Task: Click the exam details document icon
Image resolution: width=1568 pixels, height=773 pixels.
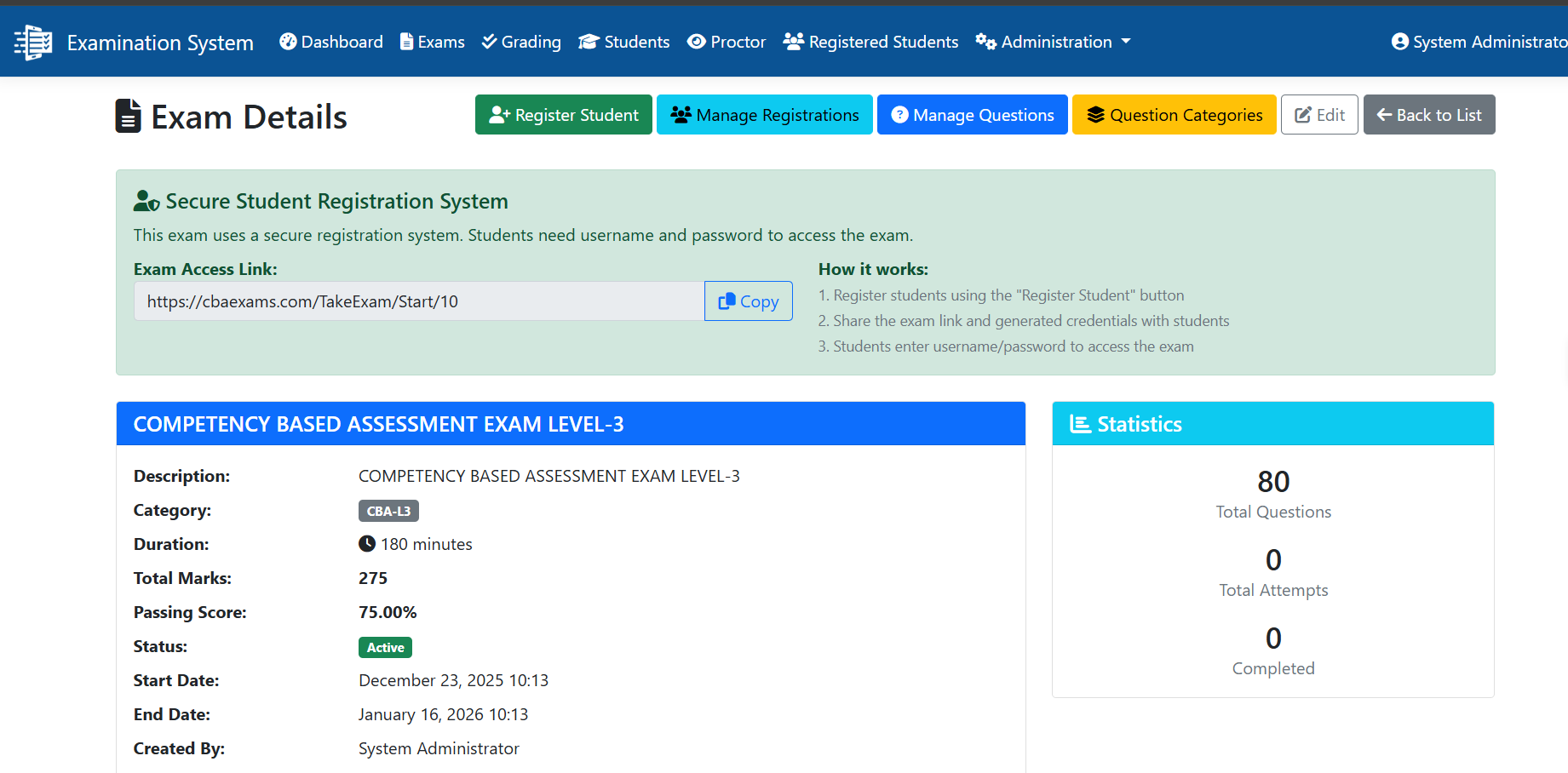Action: tap(128, 117)
